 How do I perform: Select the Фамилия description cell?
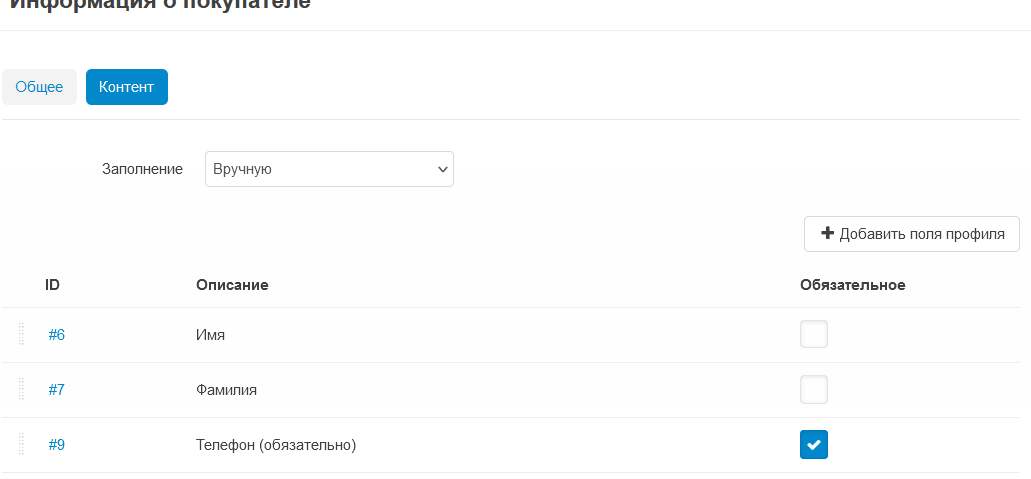(x=226, y=390)
